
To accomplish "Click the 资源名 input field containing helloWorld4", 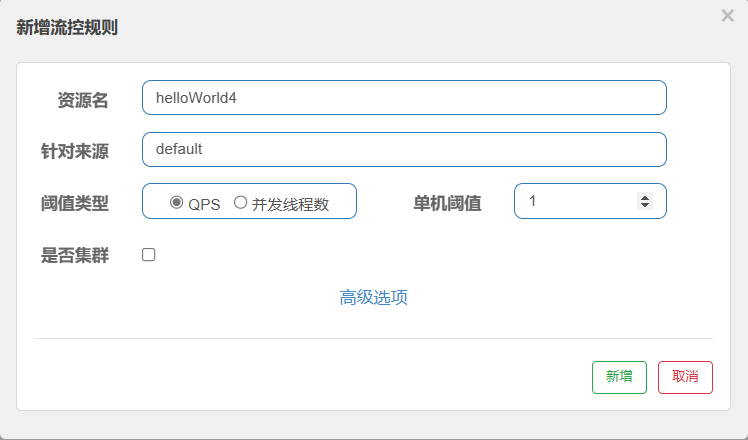I will tap(404, 98).
